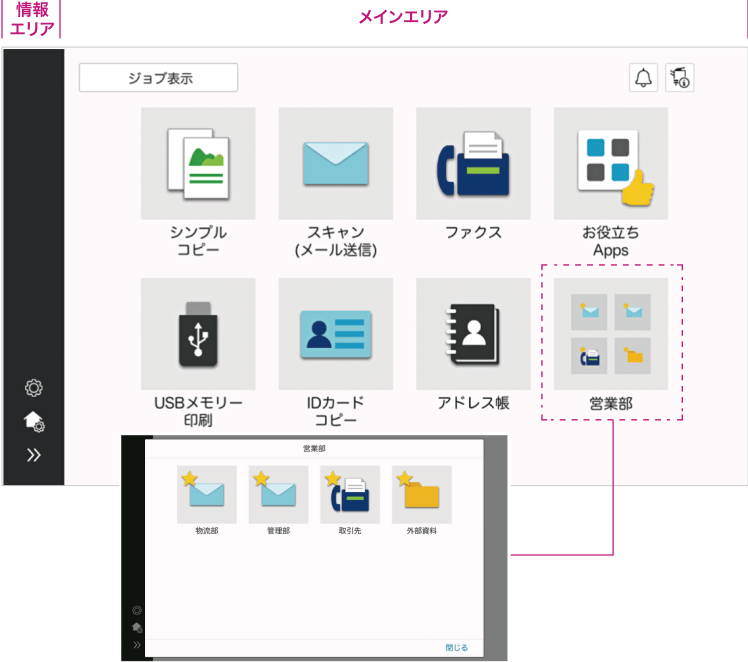Launch スキャン (メール送信) envelope tile
Viewport: 748px width, 662px height.
(x=335, y=164)
